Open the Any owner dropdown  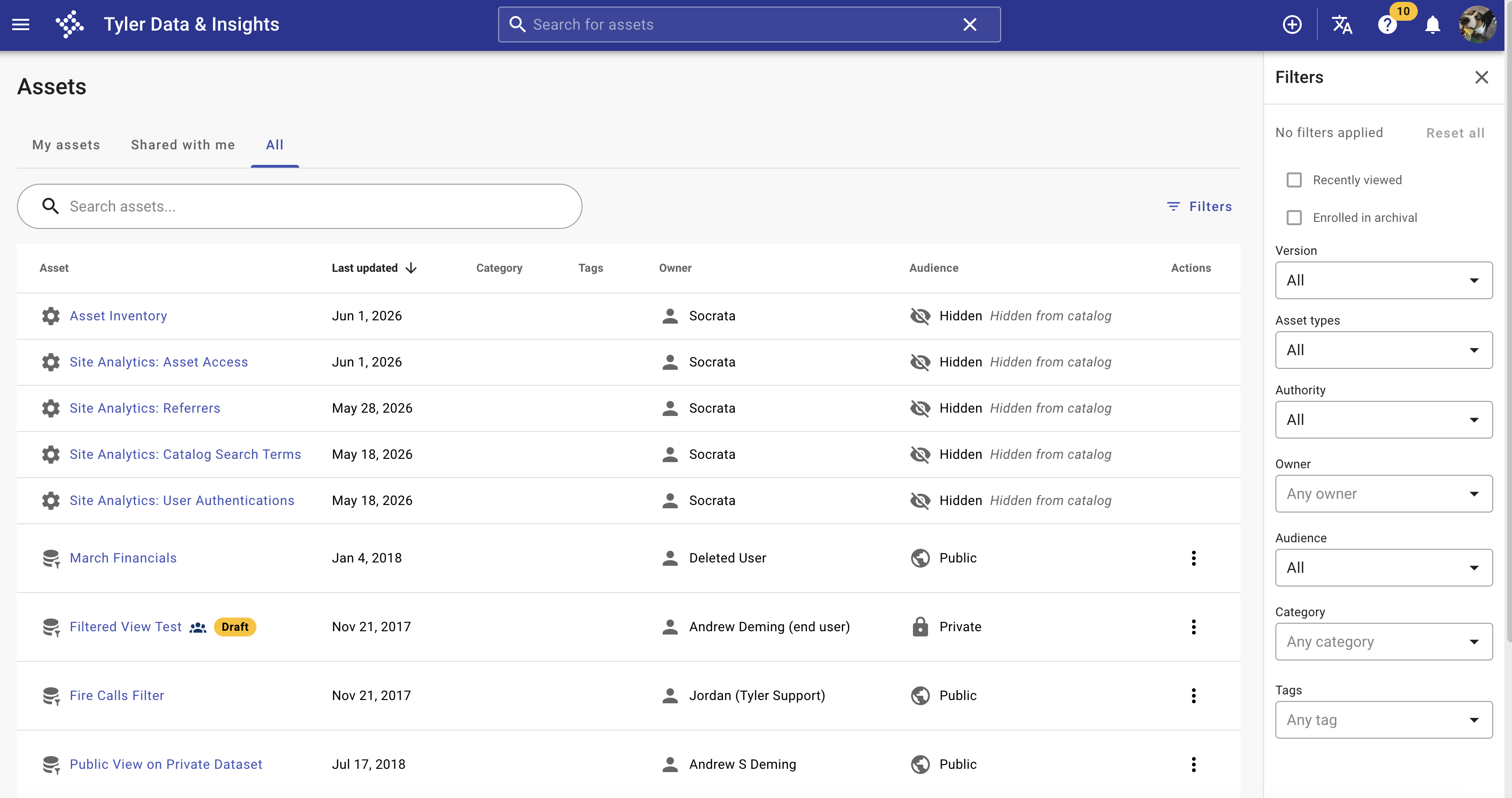1383,494
